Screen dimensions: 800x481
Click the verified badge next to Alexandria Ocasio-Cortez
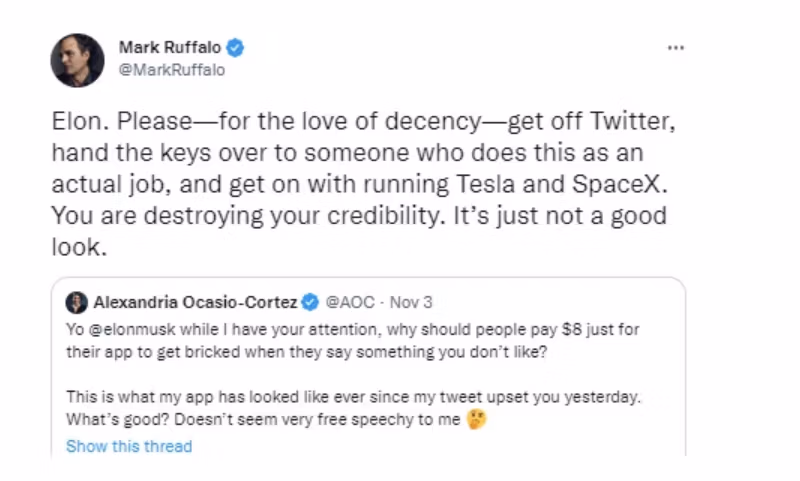(x=311, y=302)
